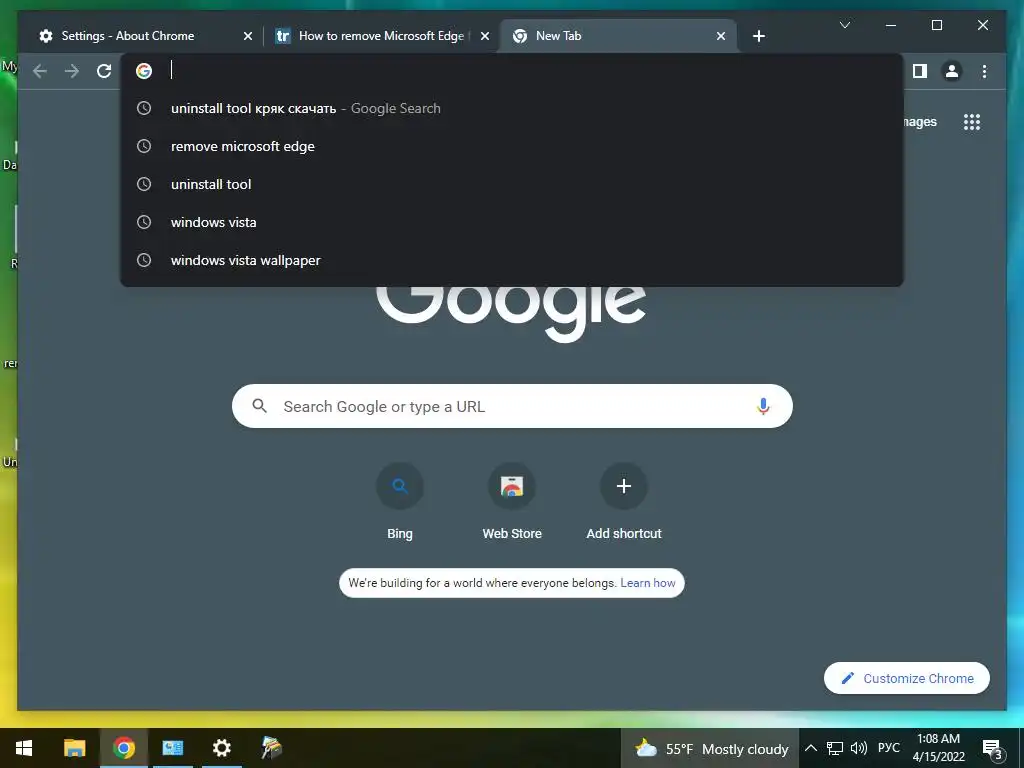Click the Customize Chrome button
Viewport: 1024px width, 768px height.
[x=906, y=679]
